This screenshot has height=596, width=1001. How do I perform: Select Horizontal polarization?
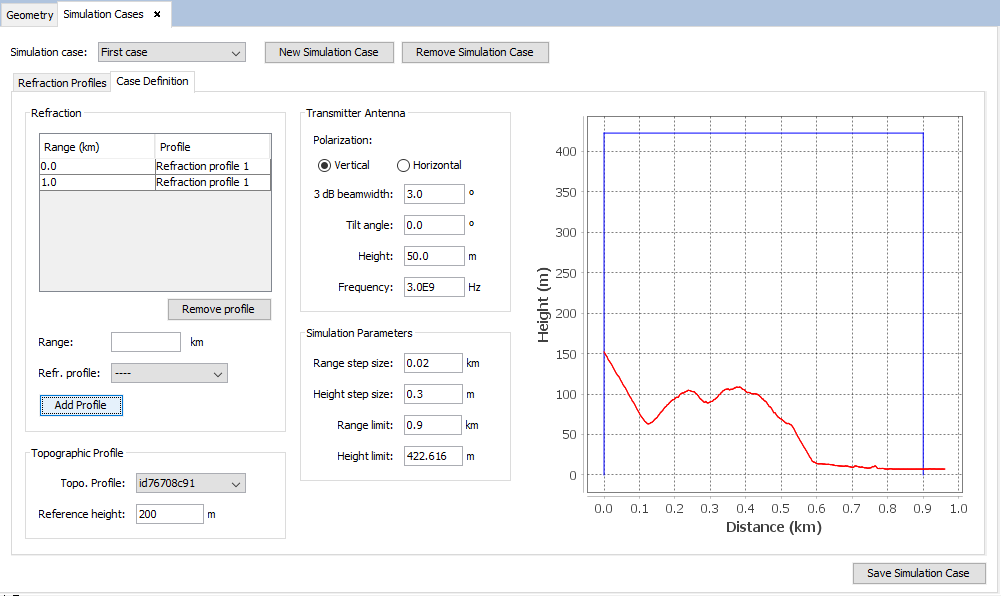point(404,165)
